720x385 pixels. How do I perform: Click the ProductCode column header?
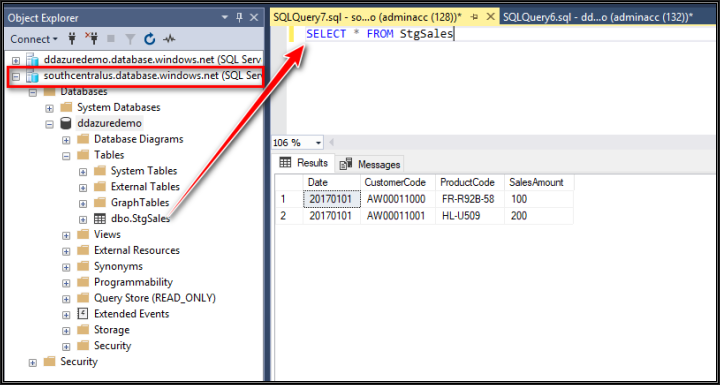469,182
